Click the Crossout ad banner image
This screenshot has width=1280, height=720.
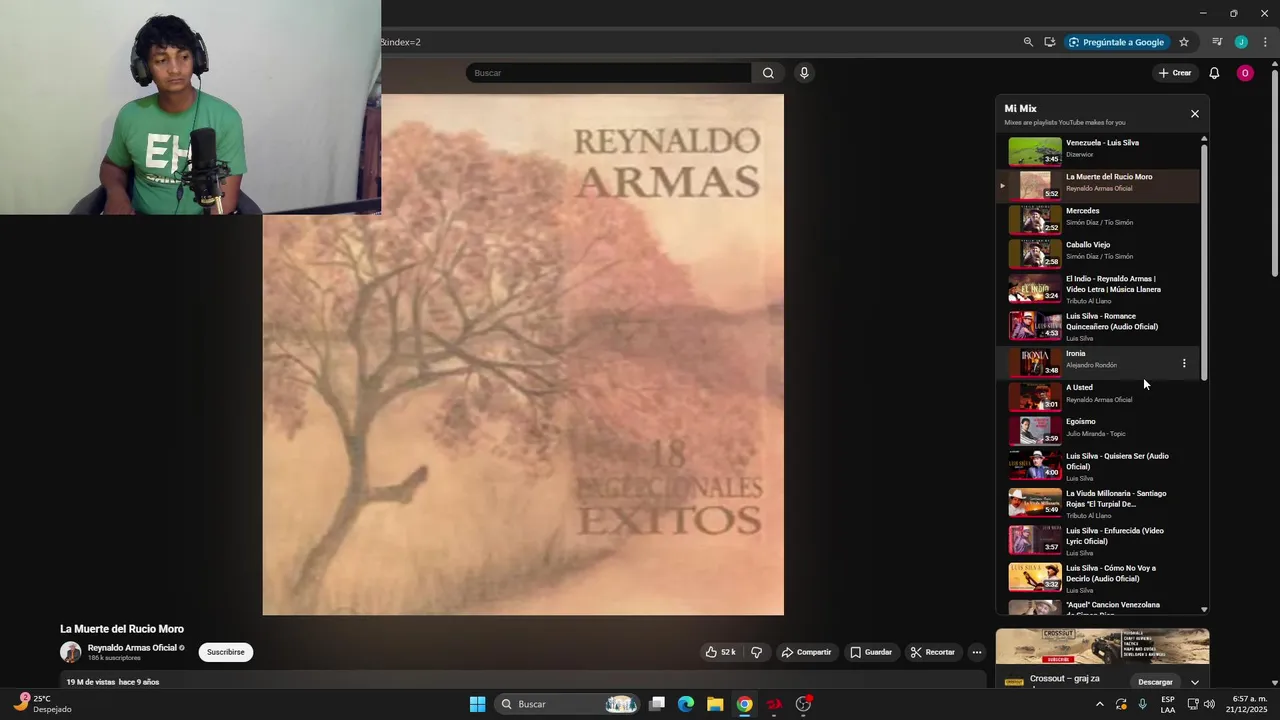pos(1102,646)
